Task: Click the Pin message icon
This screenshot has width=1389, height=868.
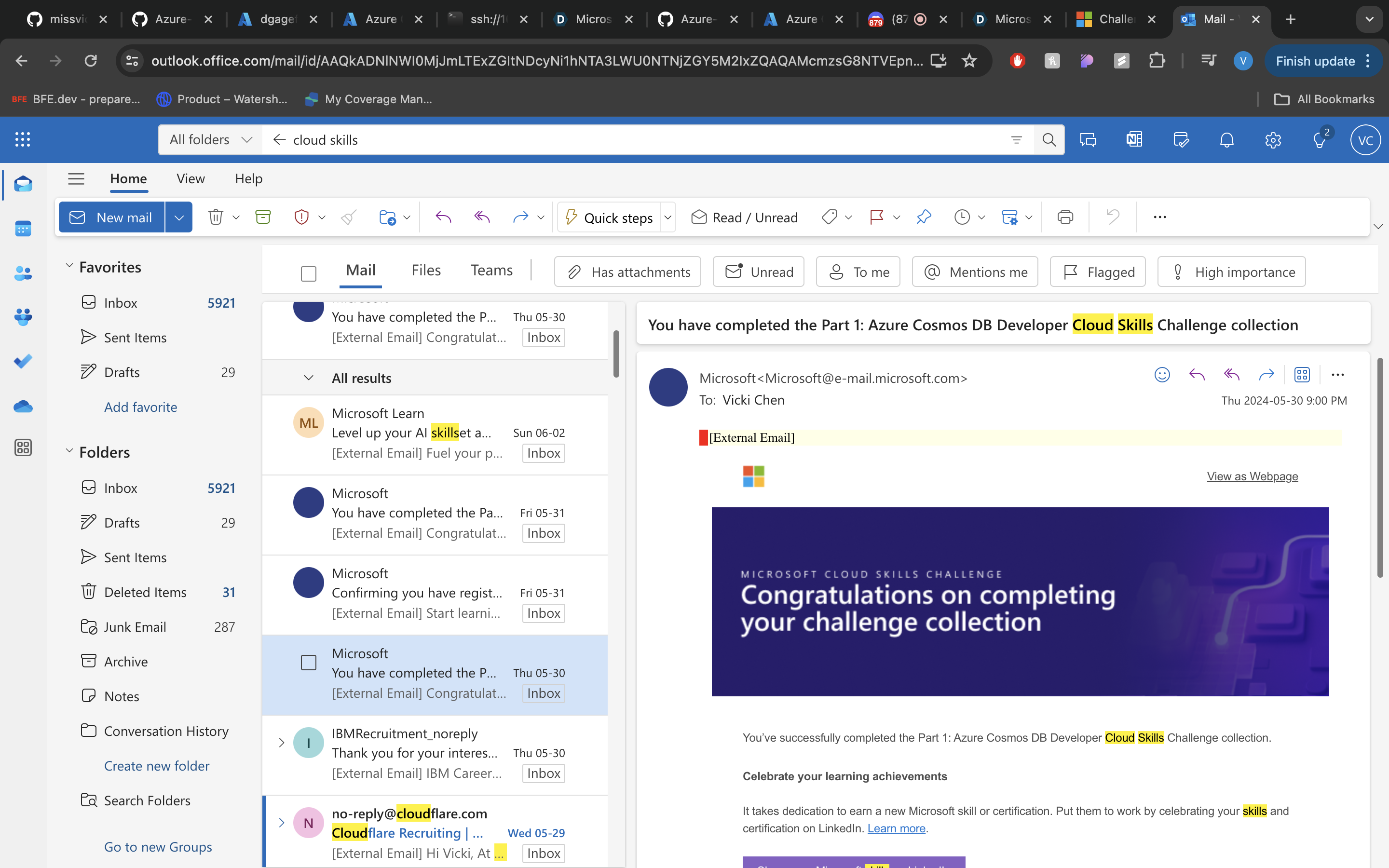Action: [x=924, y=217]
